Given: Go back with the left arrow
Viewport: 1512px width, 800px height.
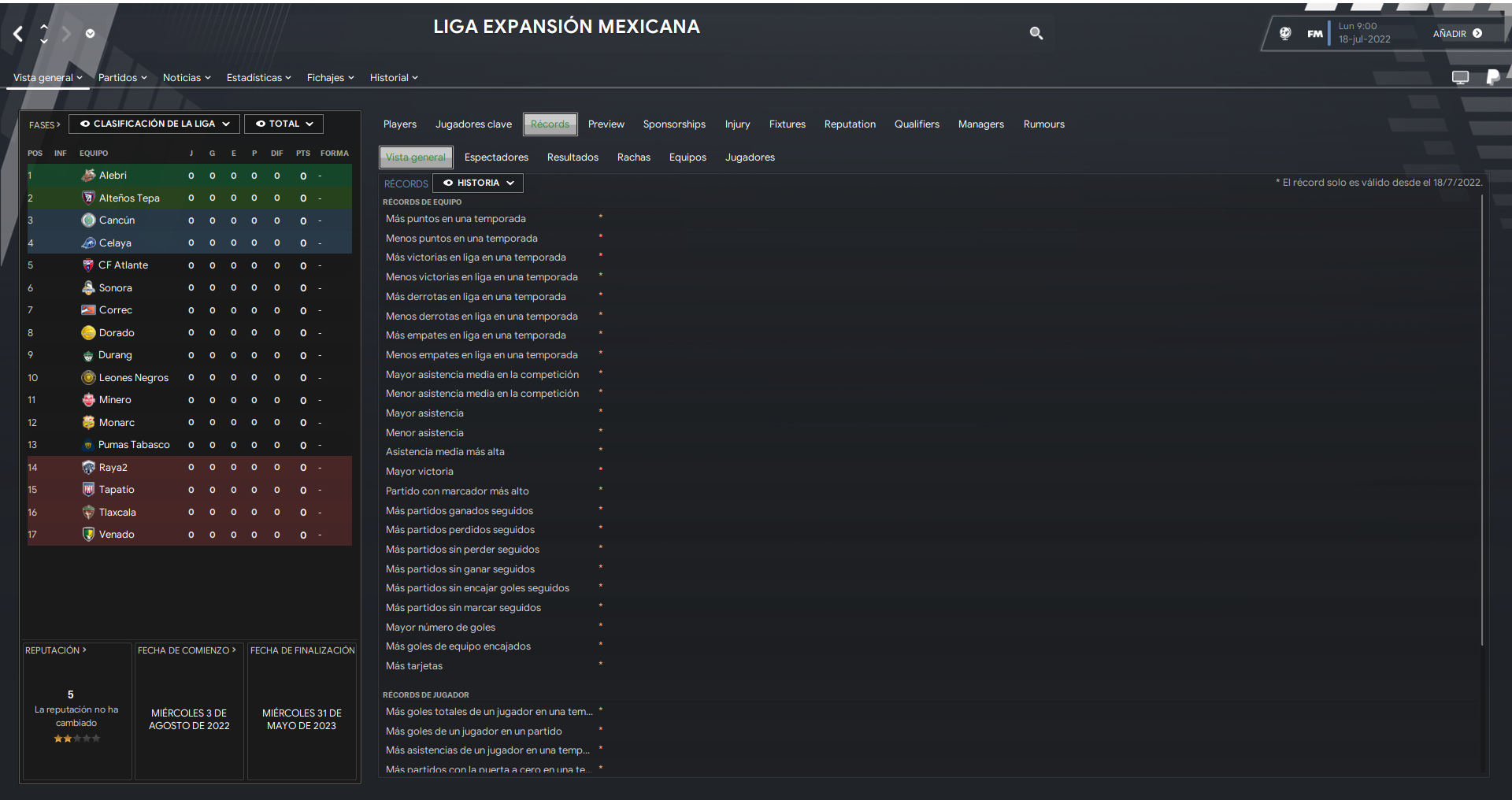Looking at the screenshot, I should [18, 33].
